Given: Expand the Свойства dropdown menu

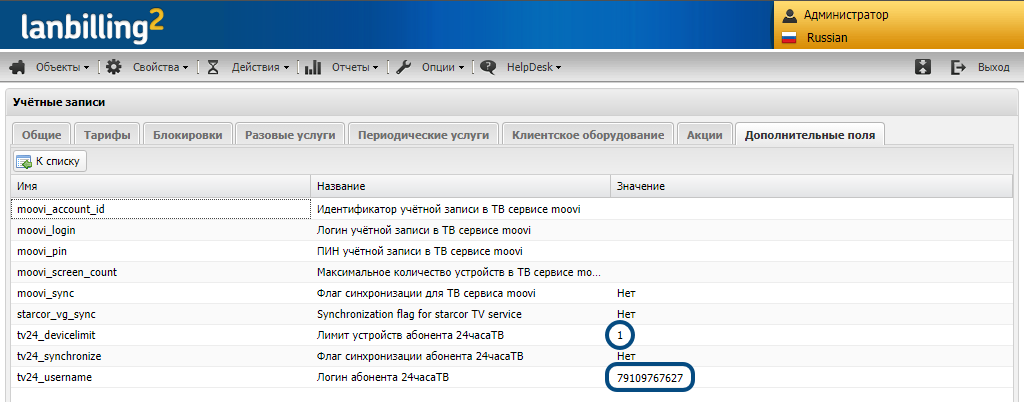Looking at the screenshot, I should pos(160,67).
